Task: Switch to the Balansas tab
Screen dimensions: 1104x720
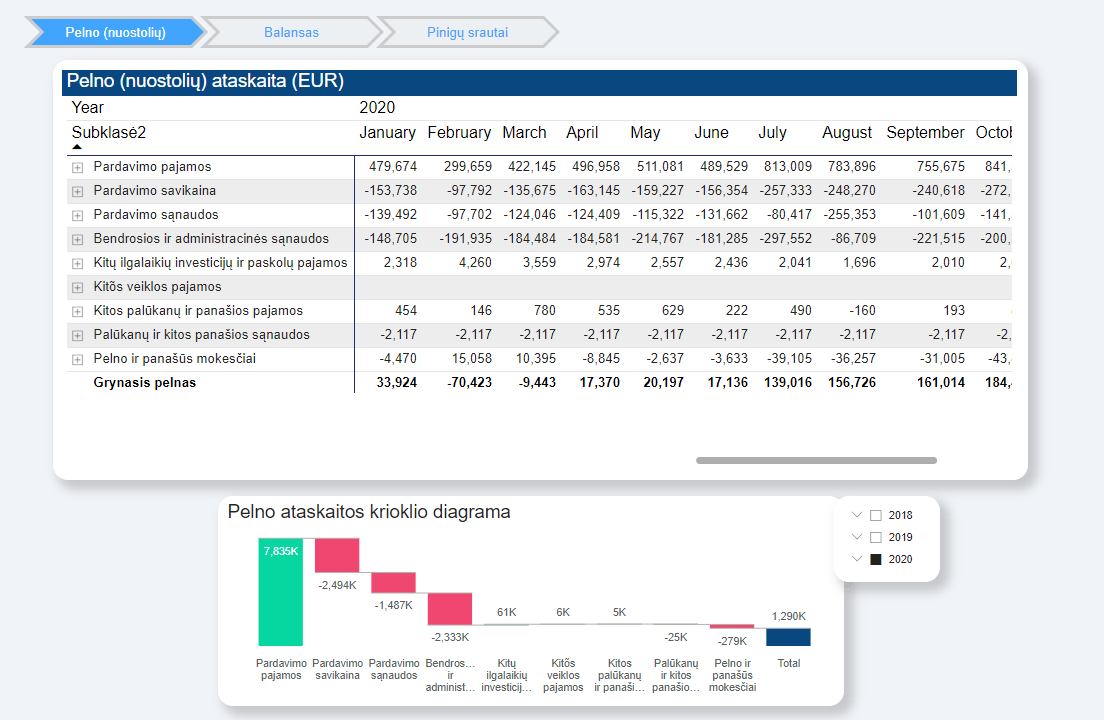Action: coord(291,32)
